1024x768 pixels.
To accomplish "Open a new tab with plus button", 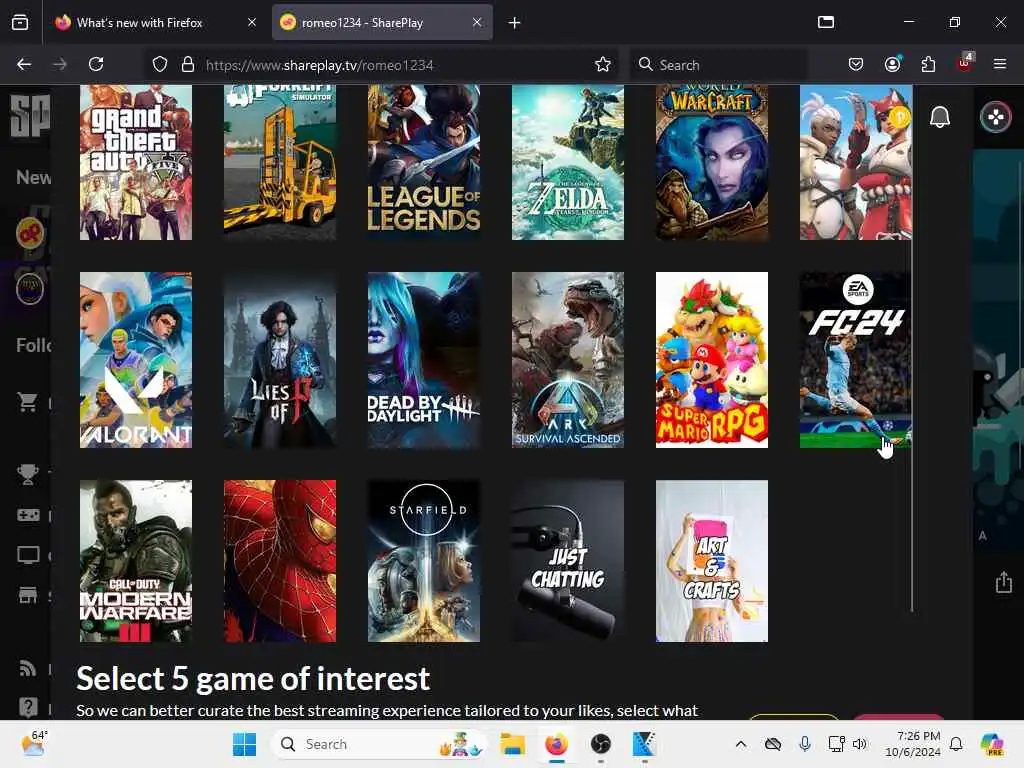I will [515, 23].
